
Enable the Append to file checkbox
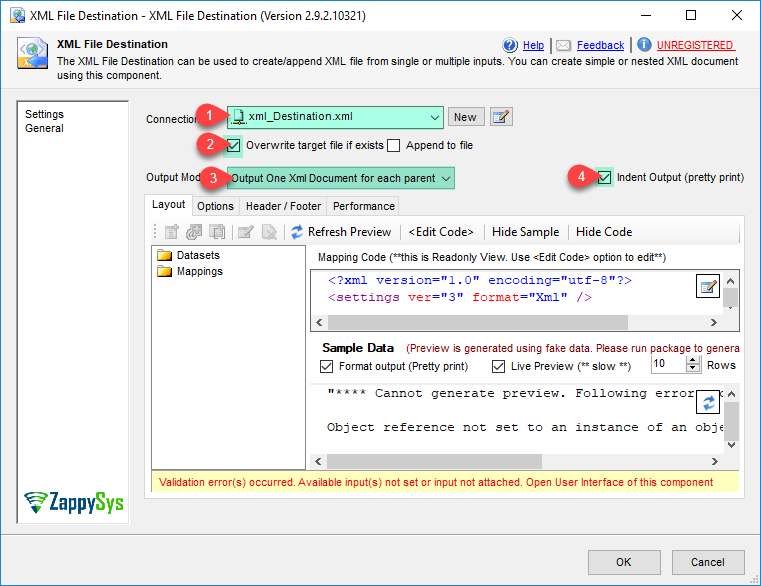click(394, 145)
